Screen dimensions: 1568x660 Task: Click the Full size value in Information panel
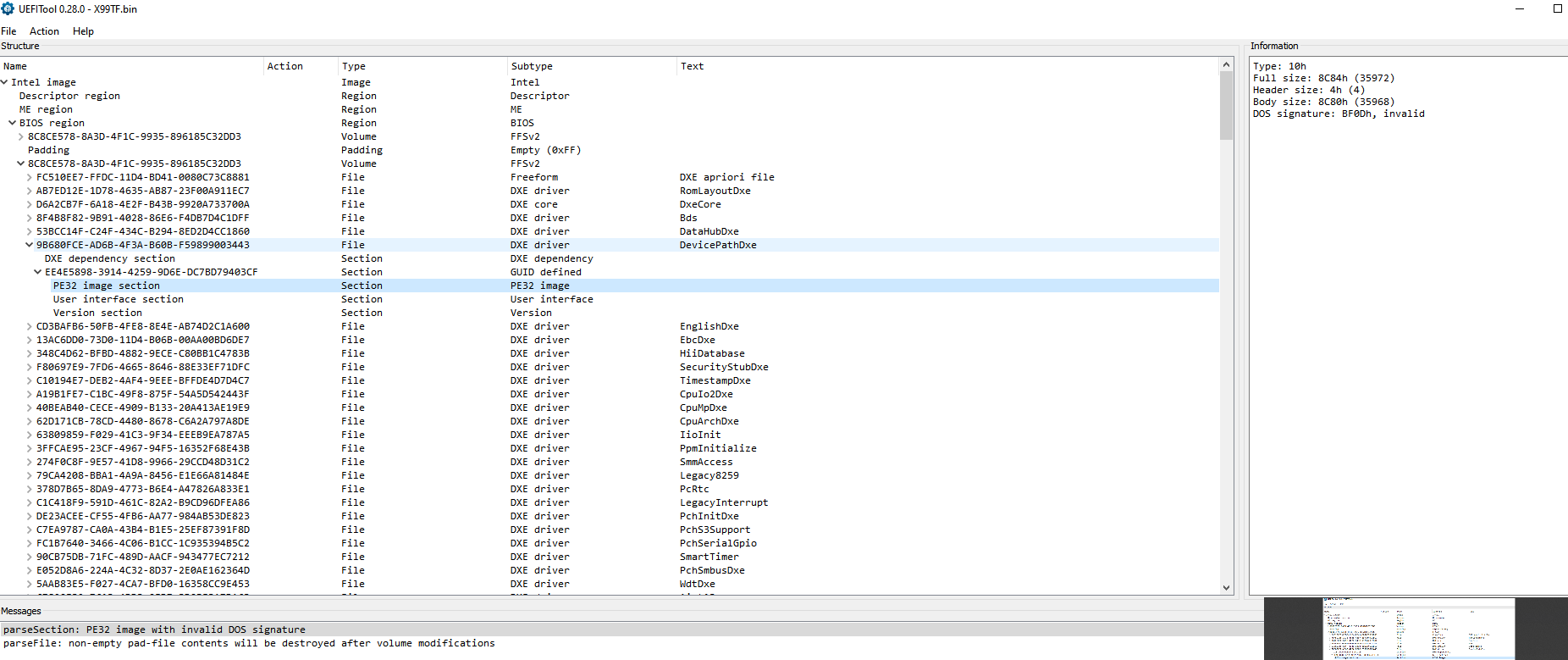coord(1356,78)
